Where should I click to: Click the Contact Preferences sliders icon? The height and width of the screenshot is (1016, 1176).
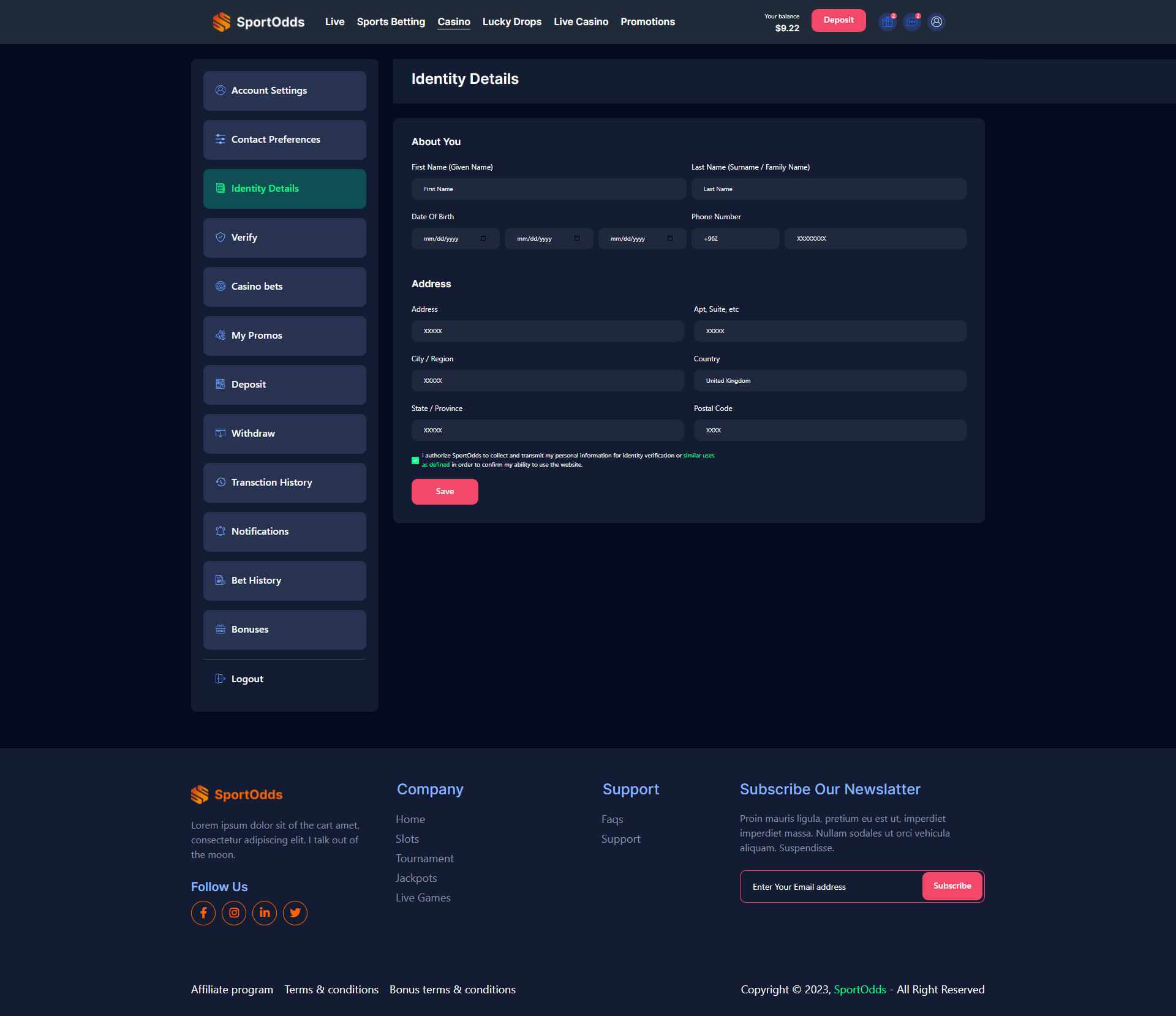[221, 139]
